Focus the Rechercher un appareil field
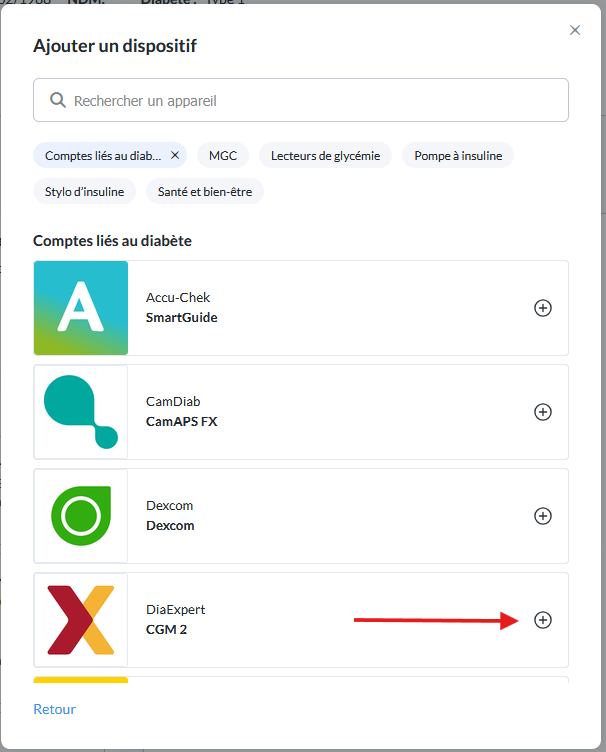 click(x=301, y=100)
